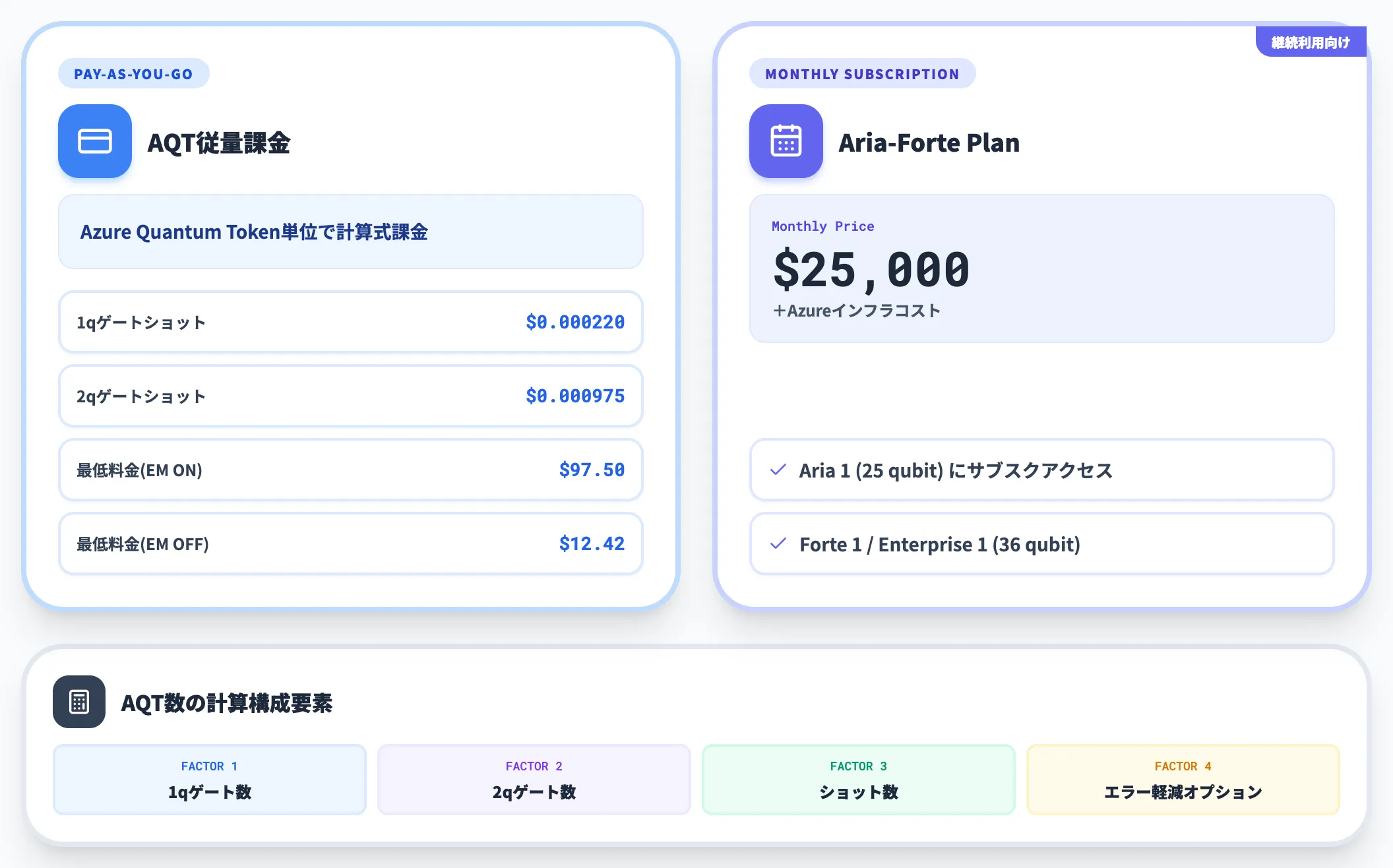Select the 1qゲートショット label
Viewport: 1393px width, 868px height.
click(x=141, y=323)
